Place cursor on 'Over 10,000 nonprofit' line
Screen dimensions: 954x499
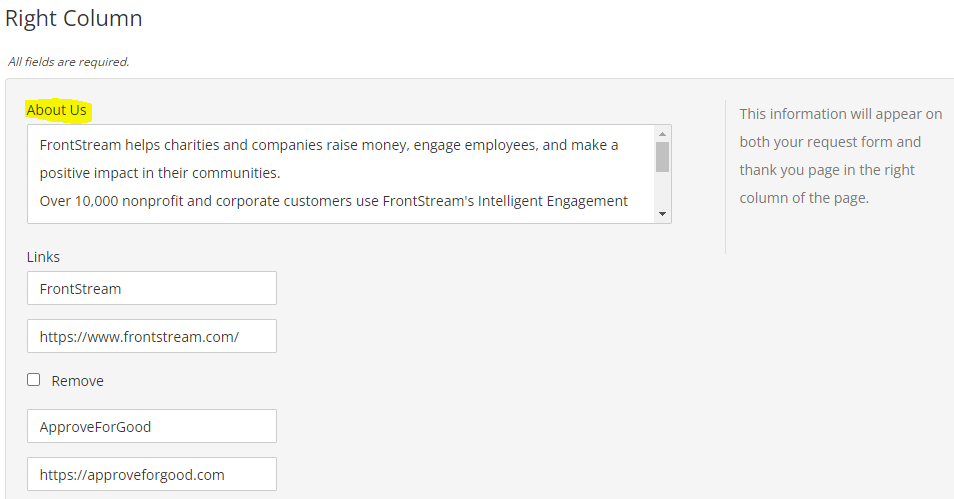pyautogui.click(x=333, y=201)
